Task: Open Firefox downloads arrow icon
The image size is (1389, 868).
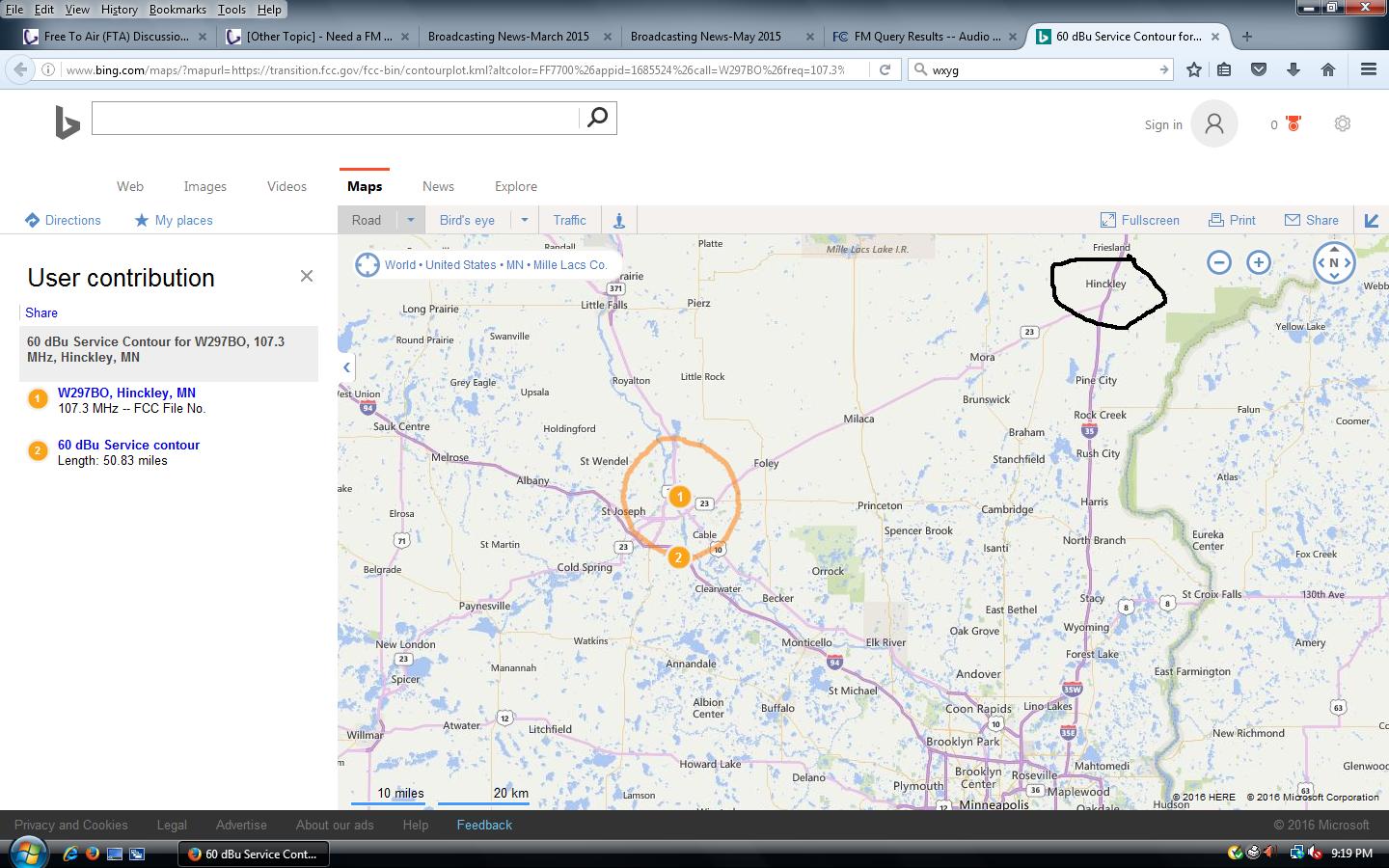Action: [x=1294, y=69]
